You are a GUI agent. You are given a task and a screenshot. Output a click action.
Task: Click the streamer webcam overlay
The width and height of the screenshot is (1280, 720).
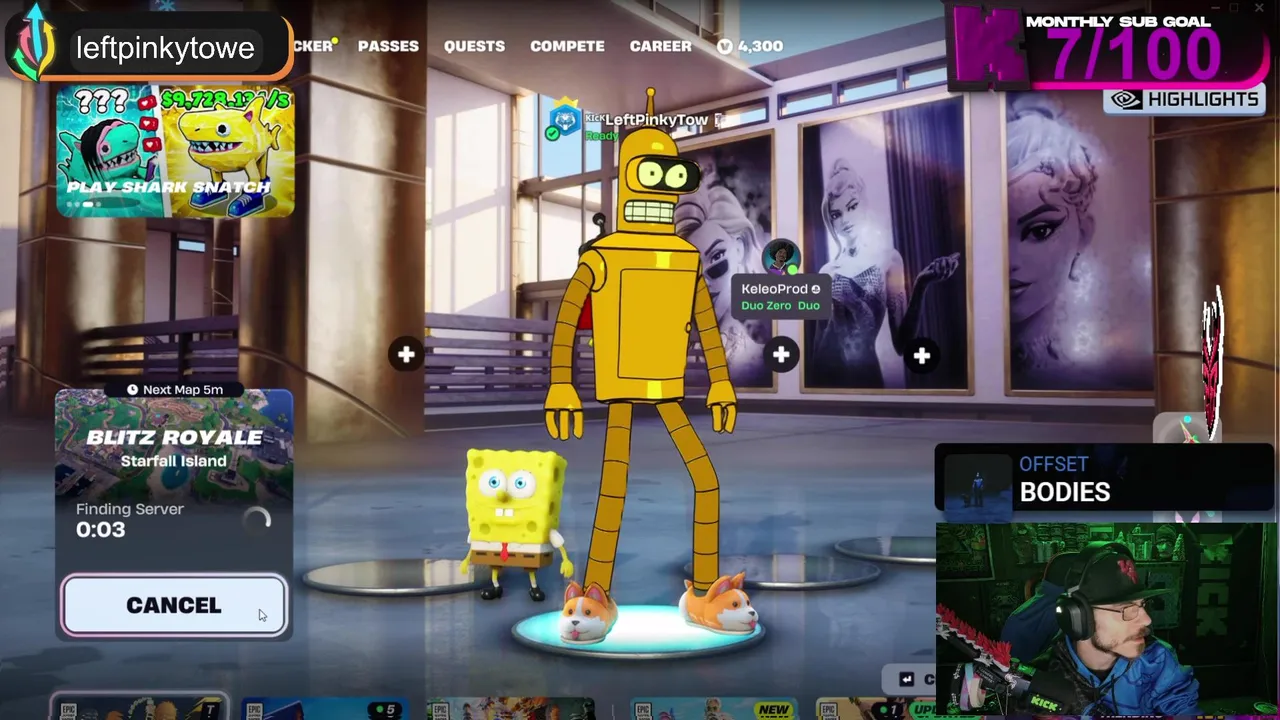coord(1106,620)
